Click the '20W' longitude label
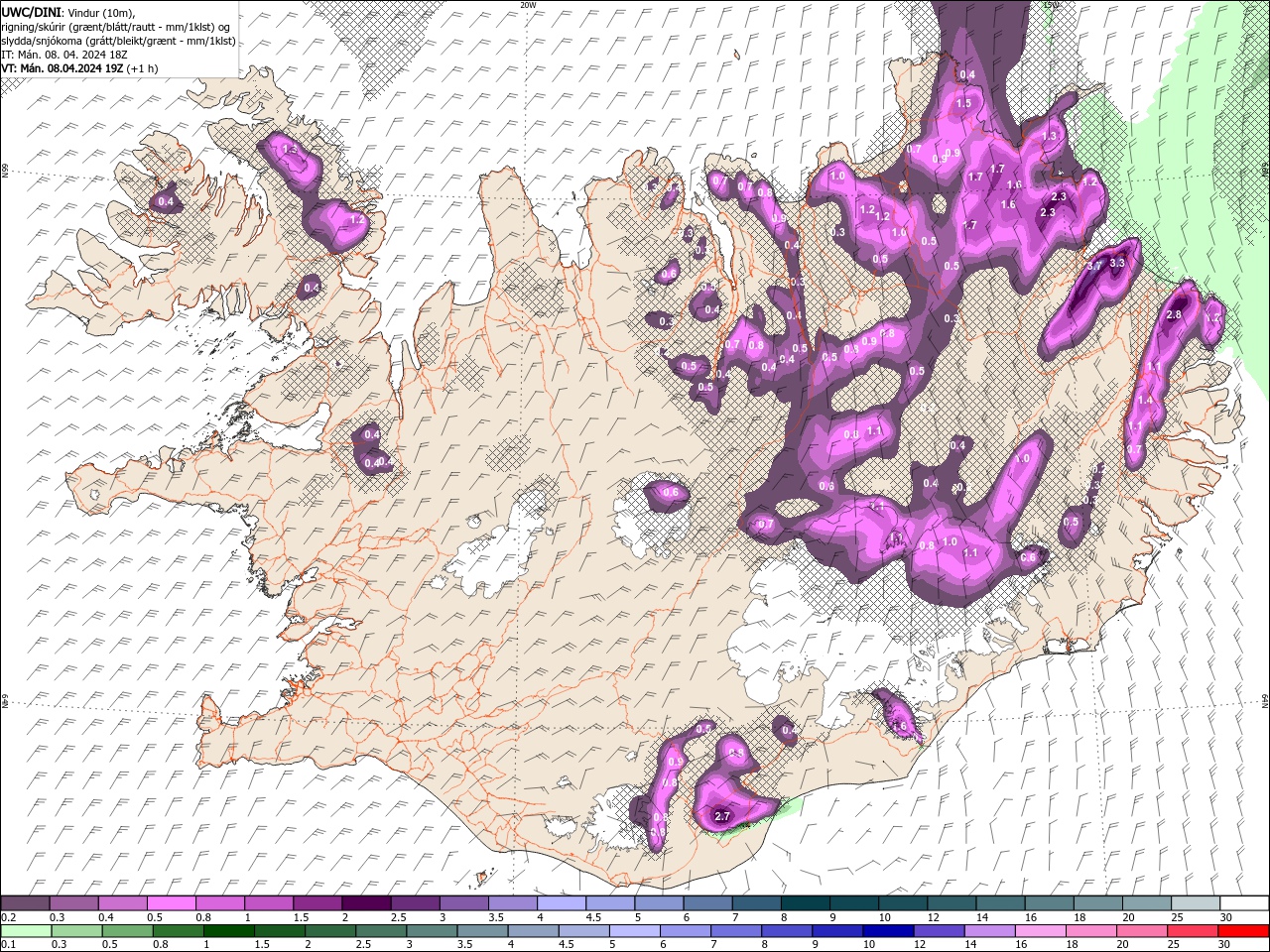The height and width of the screenshot is (952, 1270). click(528, 5)
